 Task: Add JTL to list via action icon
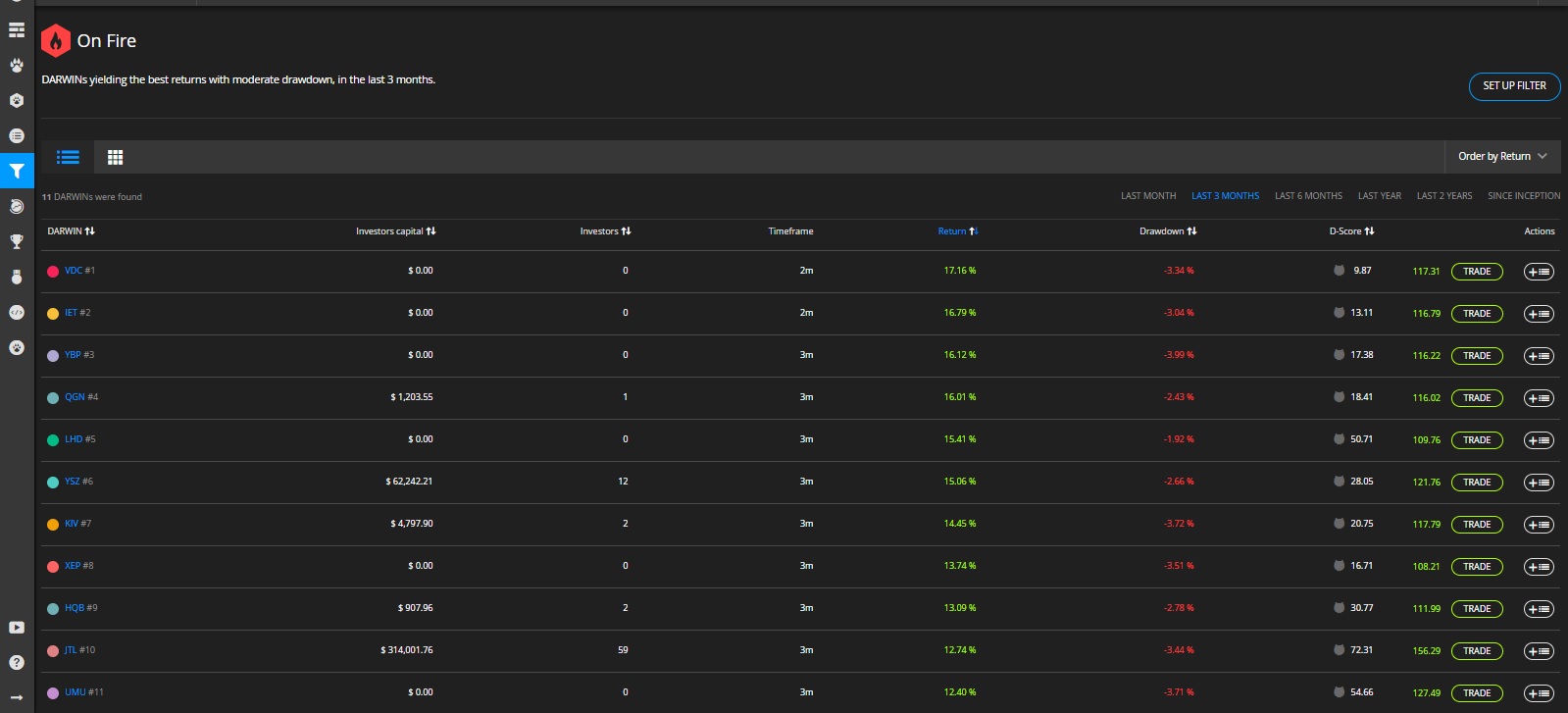1539,651
